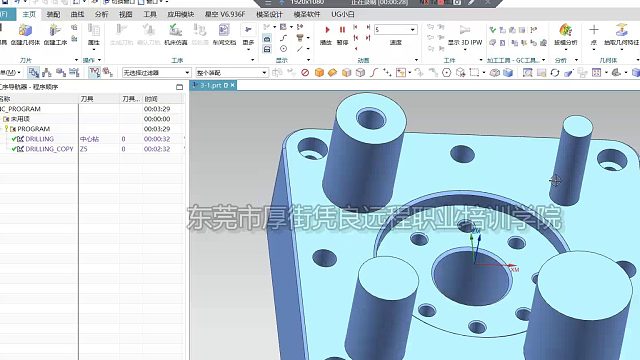
Task: Select the NC_PROGRAM tree node
Action: (x=20, y=109)
